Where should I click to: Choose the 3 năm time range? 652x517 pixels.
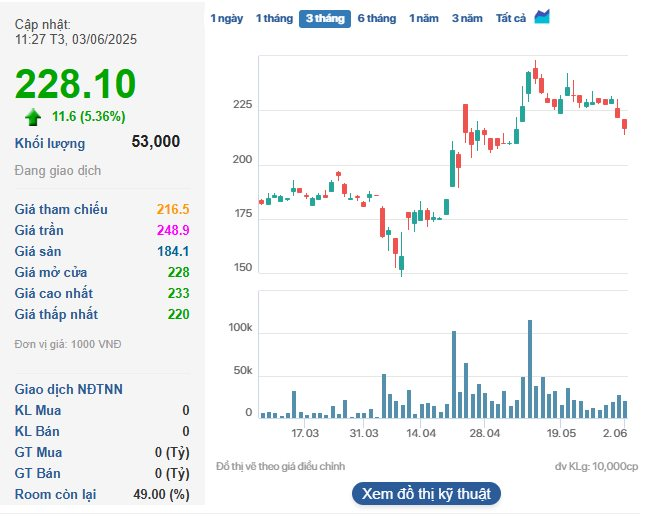pyautogui.click(x=467, y=18)
